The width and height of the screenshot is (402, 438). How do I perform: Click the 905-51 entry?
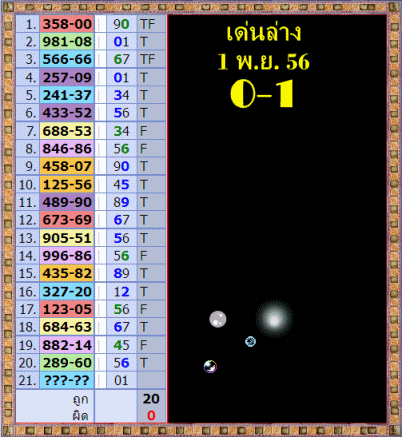pos(67,238)
